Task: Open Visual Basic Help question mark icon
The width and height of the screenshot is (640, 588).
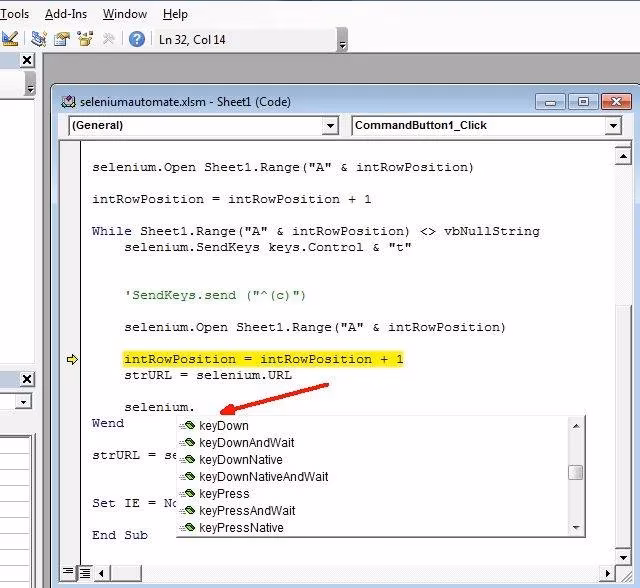Action: (137, 39)
